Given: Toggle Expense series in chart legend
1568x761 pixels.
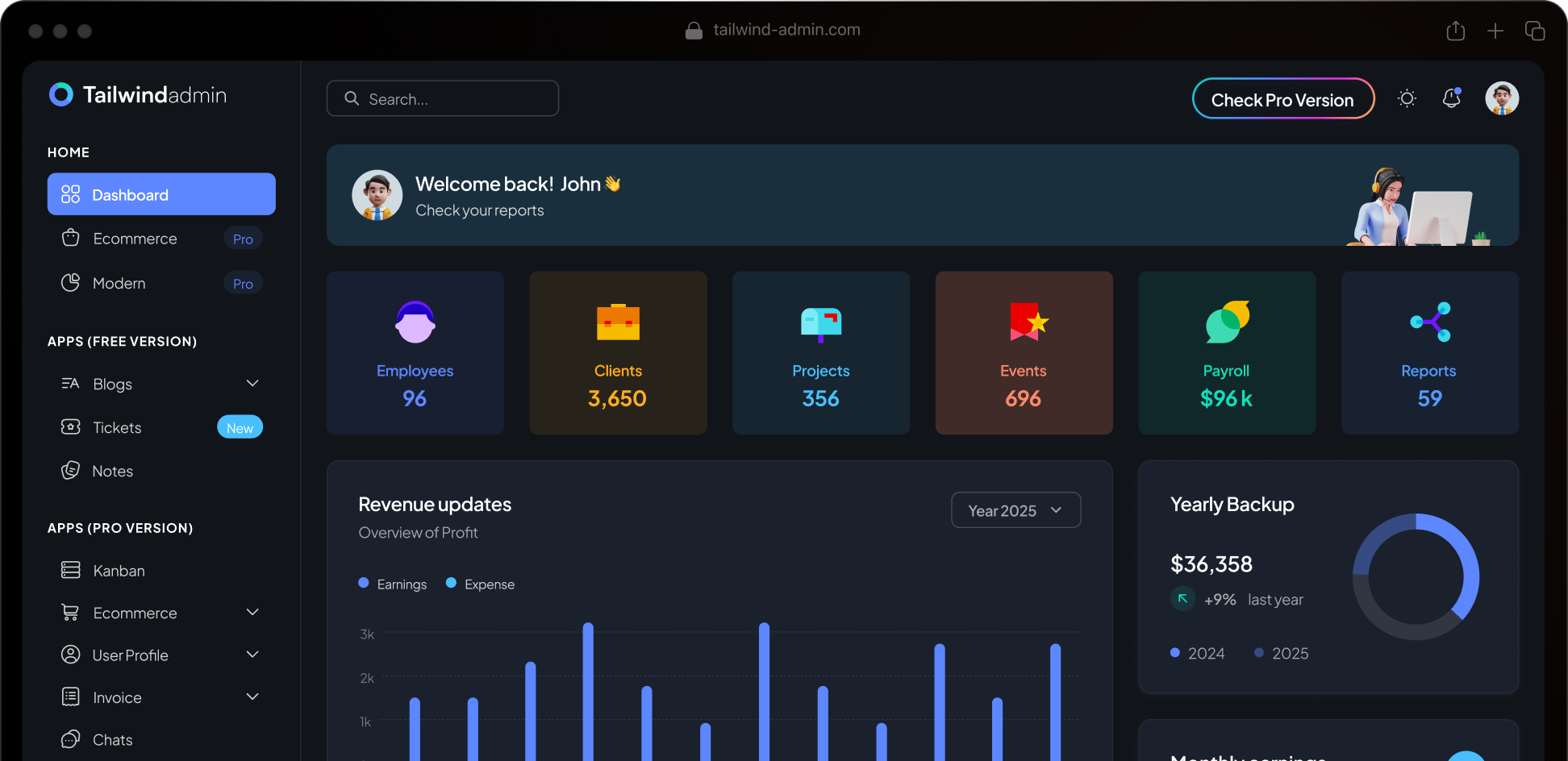Looking at the screenshot, I should tap(481, 584).
